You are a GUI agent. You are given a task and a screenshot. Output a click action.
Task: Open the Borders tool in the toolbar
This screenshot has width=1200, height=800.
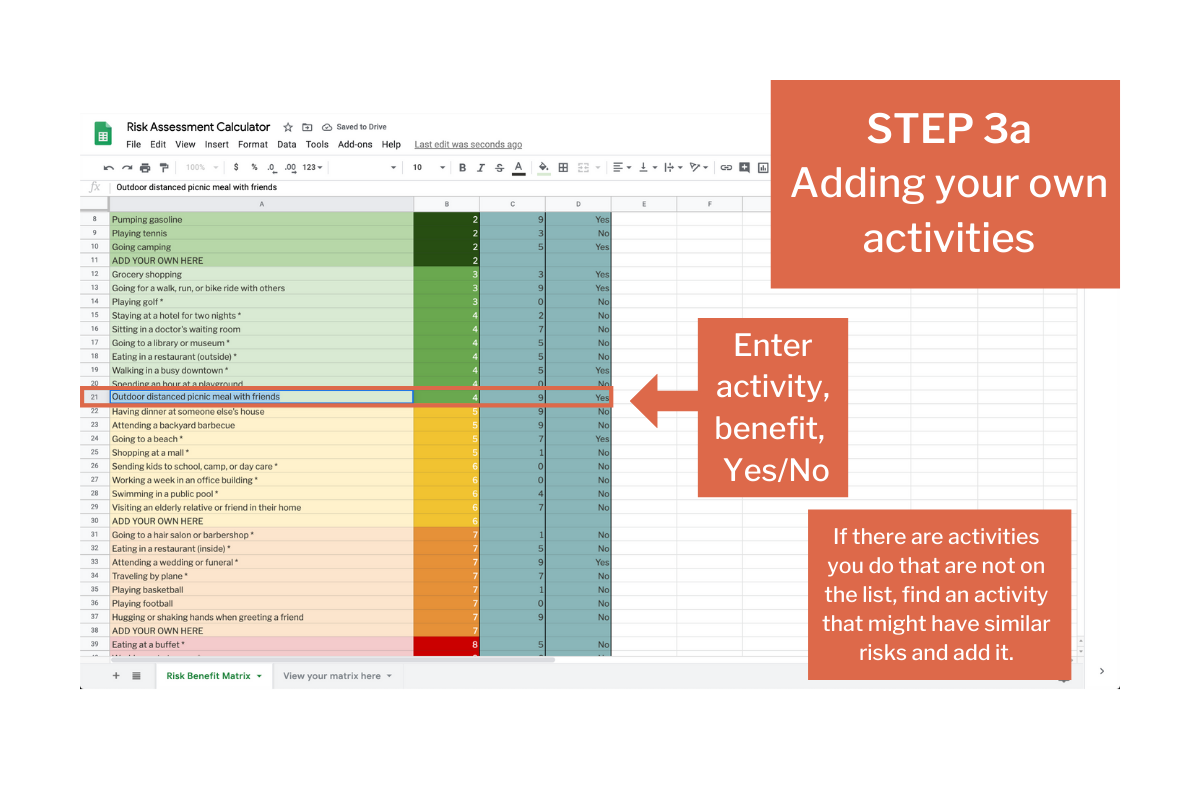pyautogui.click(x=563, y=168)
